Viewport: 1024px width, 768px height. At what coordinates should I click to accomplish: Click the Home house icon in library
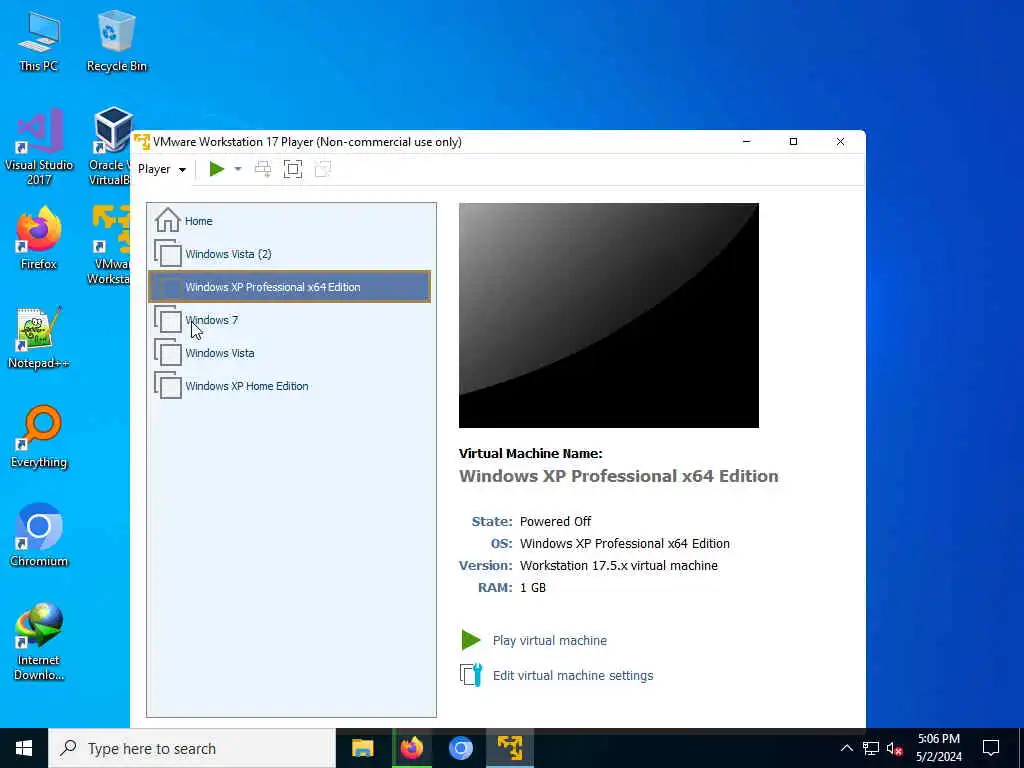point(168,220)
